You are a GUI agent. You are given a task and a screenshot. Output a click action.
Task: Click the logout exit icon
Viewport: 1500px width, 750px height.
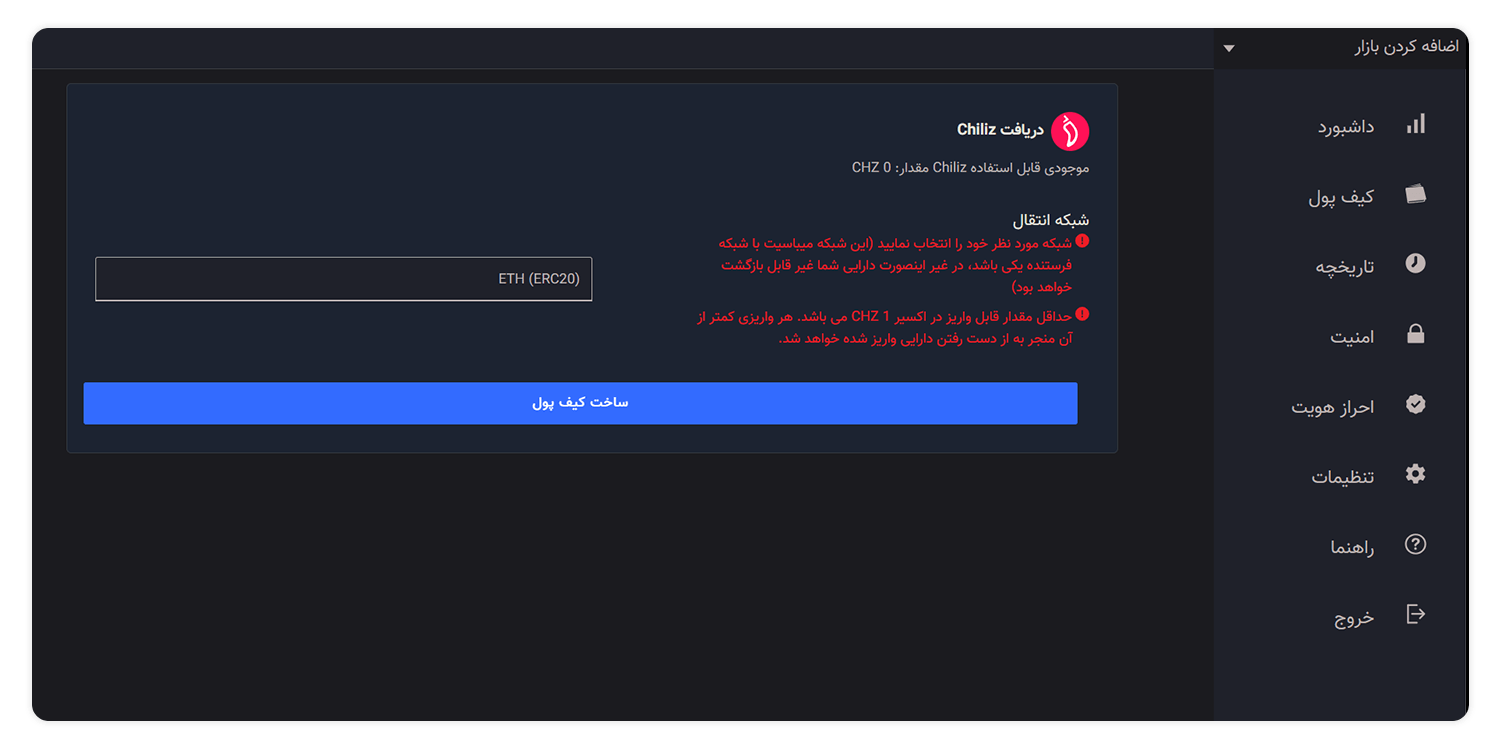pos(1415,614)
